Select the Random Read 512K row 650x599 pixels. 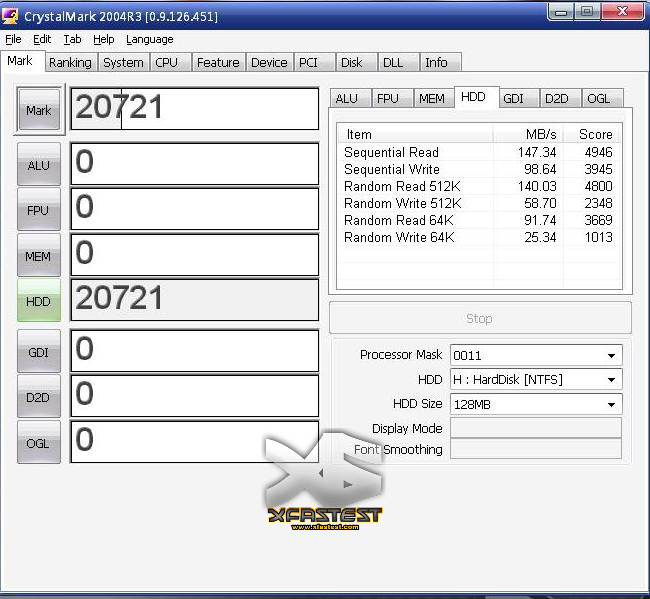479,186
